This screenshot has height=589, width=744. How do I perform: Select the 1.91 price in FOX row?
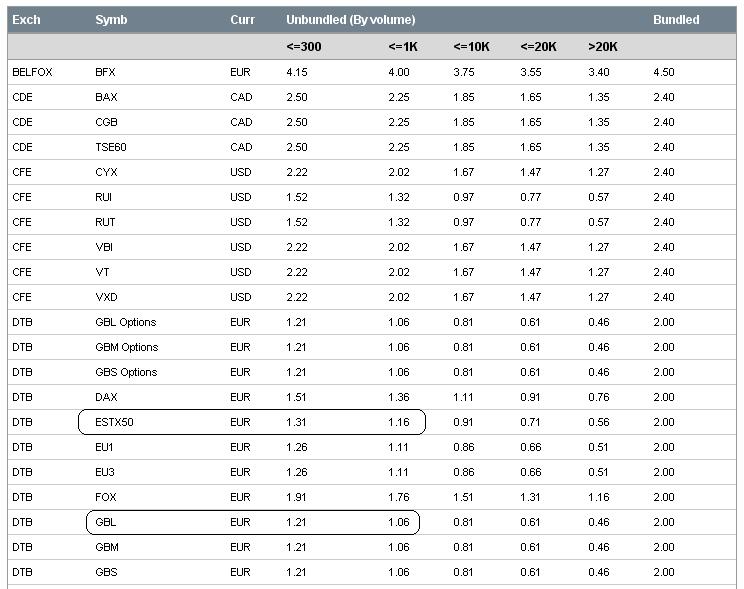(297, 497)
